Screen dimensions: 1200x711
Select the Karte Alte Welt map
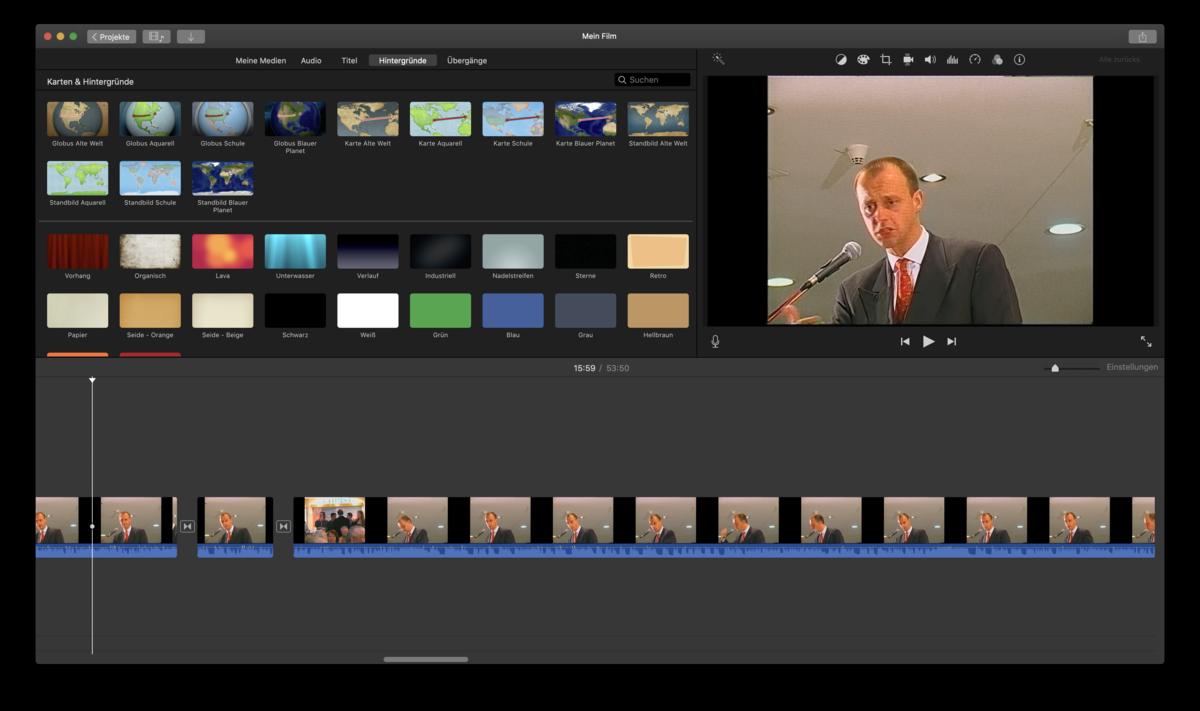368,119
